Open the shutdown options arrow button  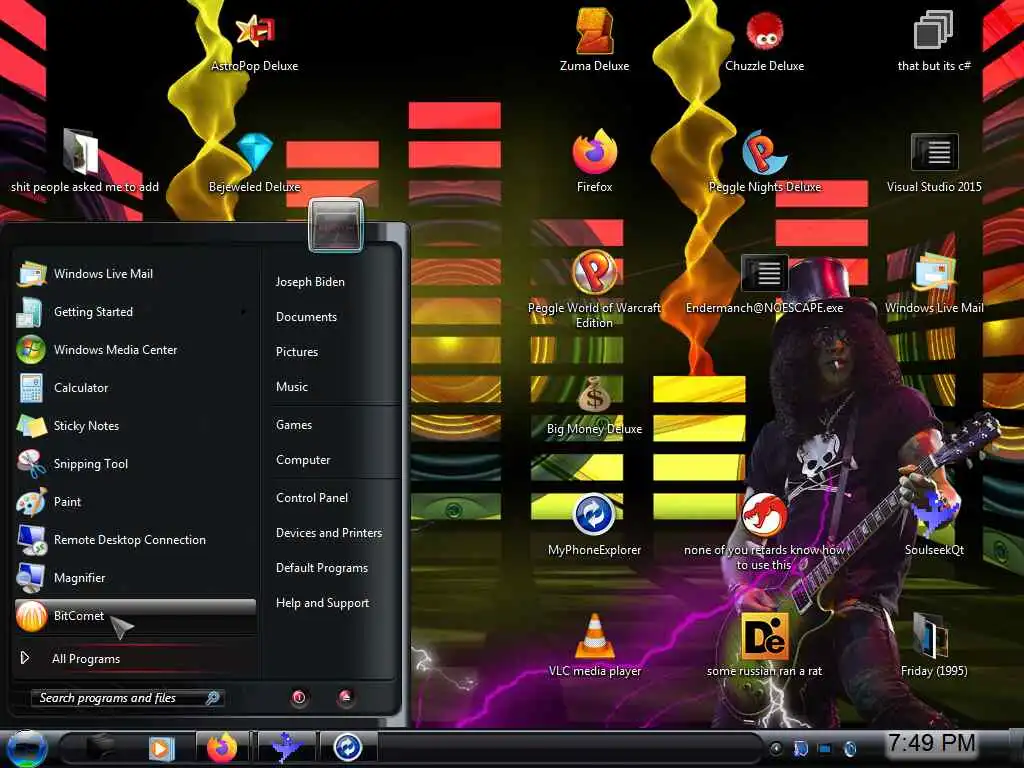[x=345, y=697]
